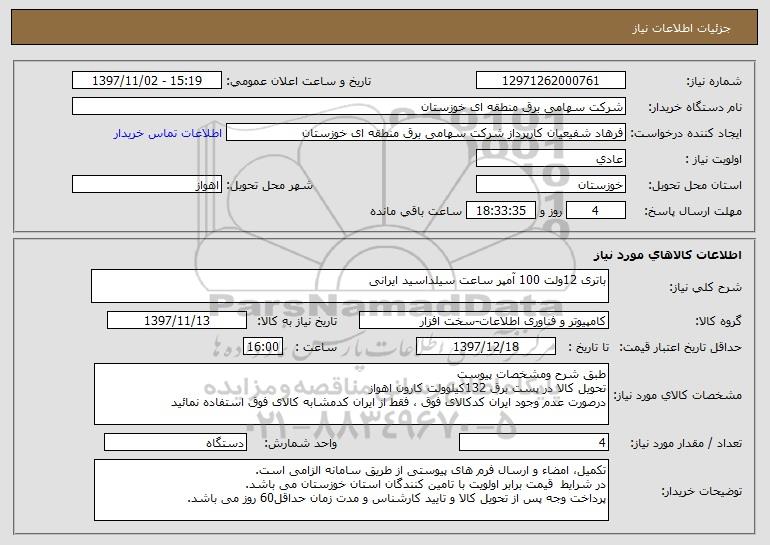The image size is (770, 545).
Task: Click the request number field 12971262000761
Action: [x=550, y=81]
